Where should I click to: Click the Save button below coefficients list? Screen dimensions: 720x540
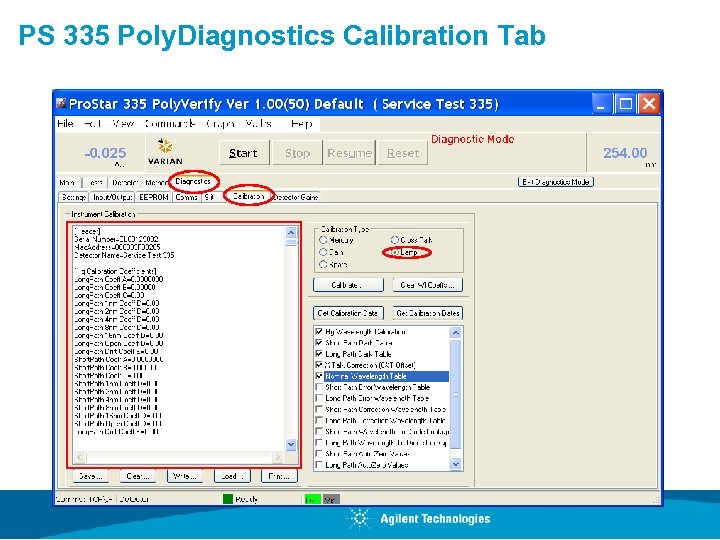point(91,476)
